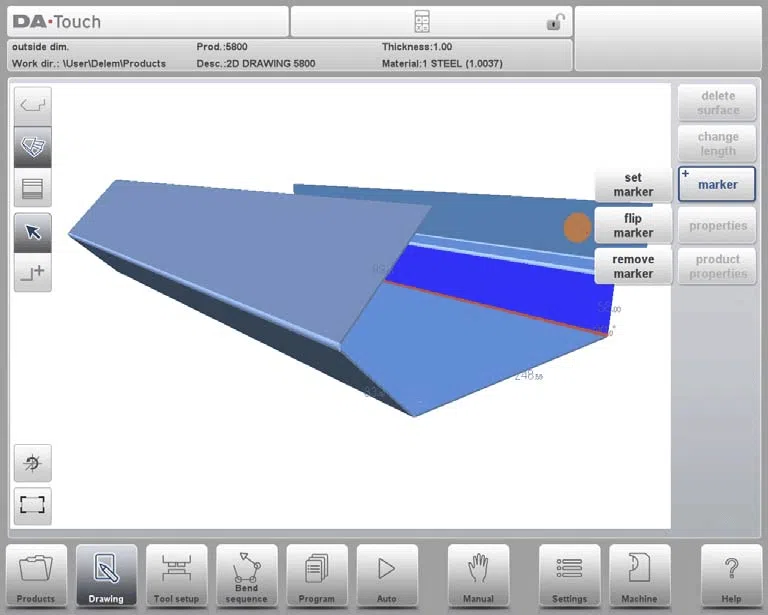This screenshot has width=768, height=615.
Task: Toggle the 3D product view icon
Action: tap(33, 147)
